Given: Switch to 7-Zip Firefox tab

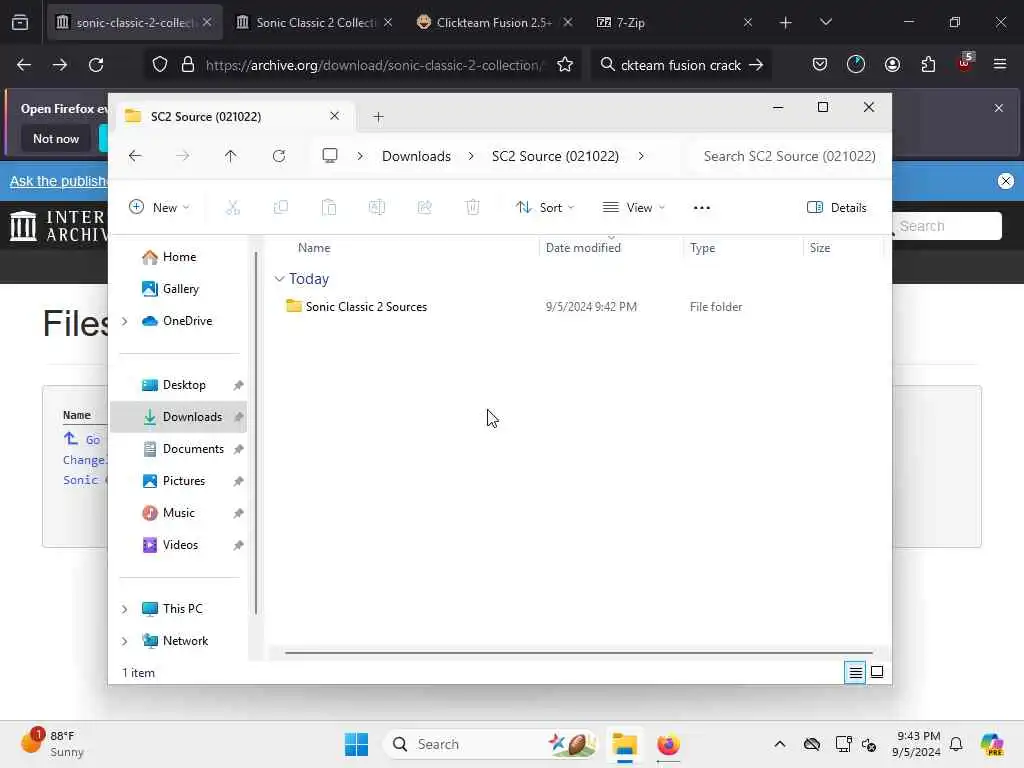Looking at the screenshot, I should 675,22.
